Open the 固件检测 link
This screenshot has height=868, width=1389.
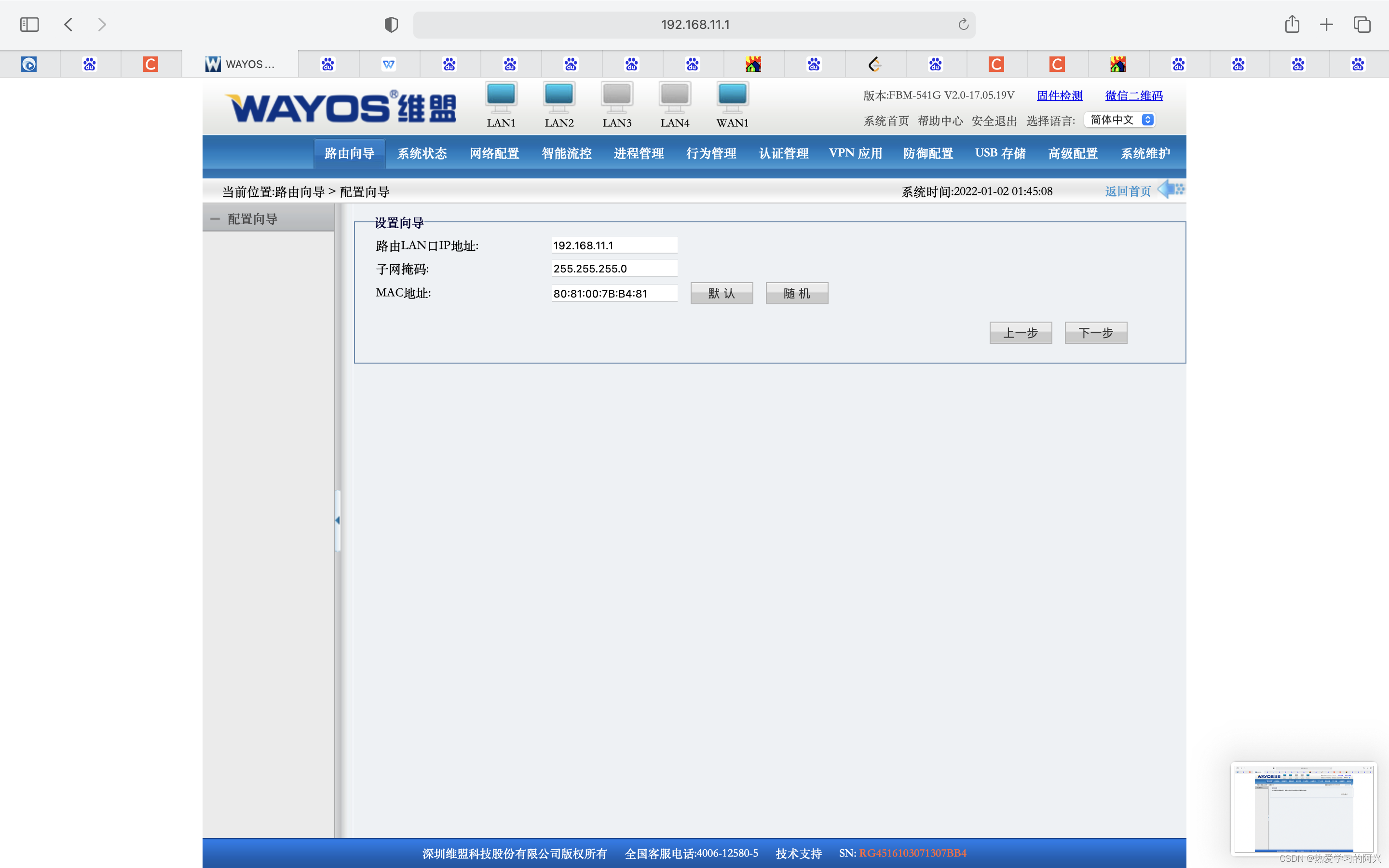(1059, 96)
